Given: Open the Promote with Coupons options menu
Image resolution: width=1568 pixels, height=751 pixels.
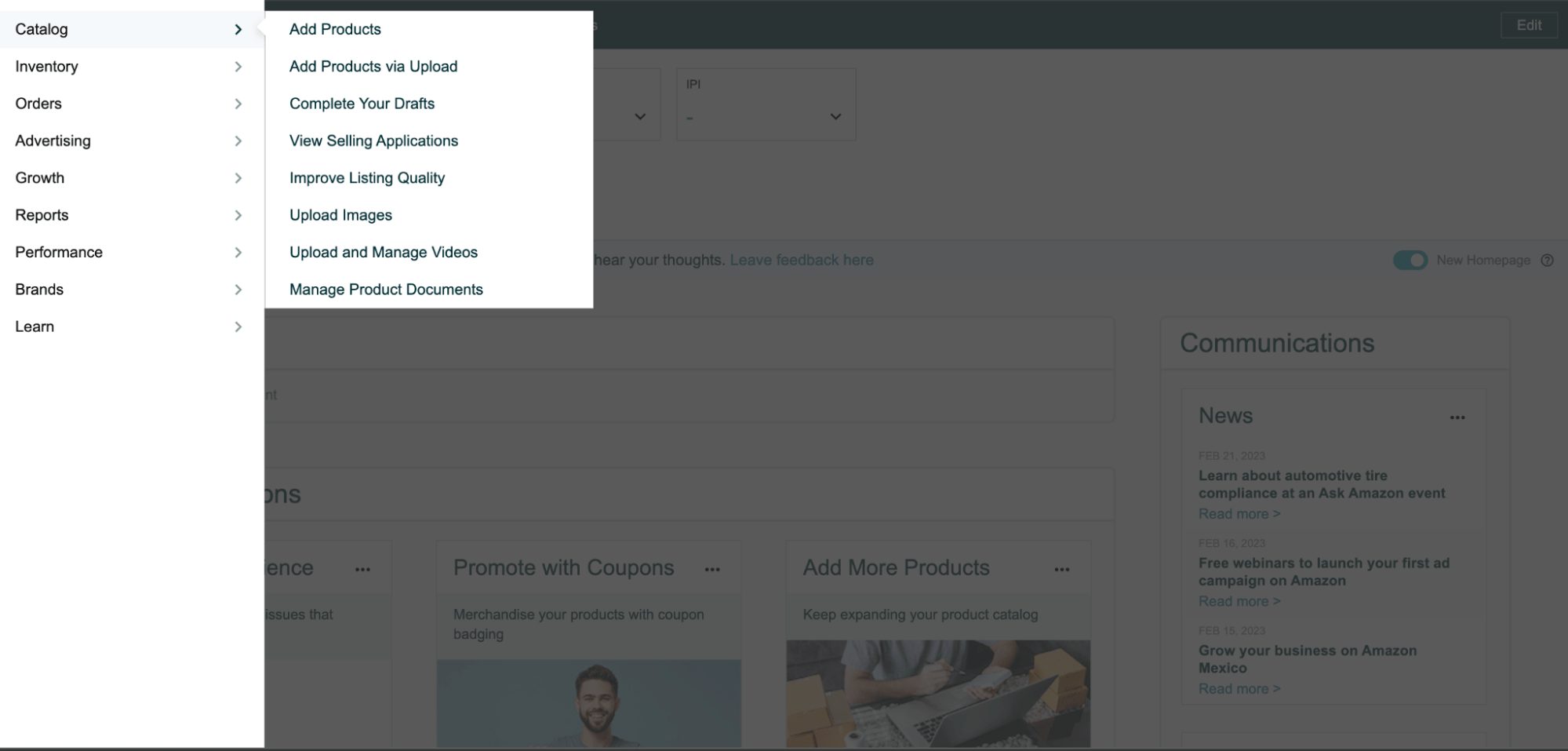Looking at the screenshot, I should 713,568.
